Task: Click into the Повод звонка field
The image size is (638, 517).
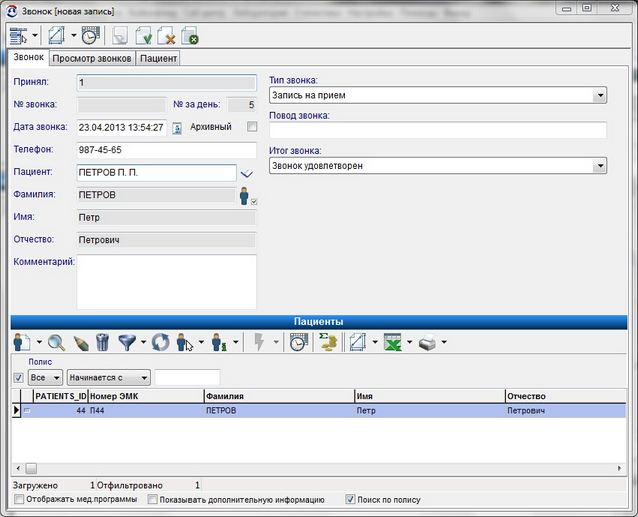Action: pos(438,130)
